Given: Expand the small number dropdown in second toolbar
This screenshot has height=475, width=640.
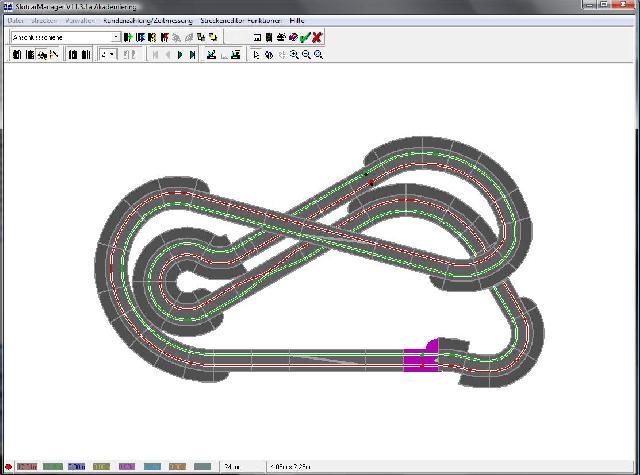Looking at the screenshot, I should click(x=113, y=55).
